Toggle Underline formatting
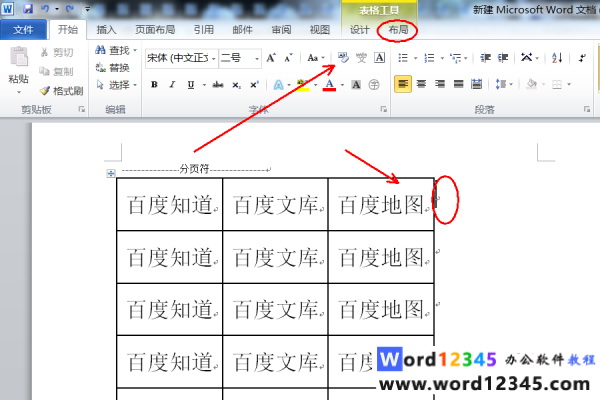The image size is (600, 400). pos(191,85)
